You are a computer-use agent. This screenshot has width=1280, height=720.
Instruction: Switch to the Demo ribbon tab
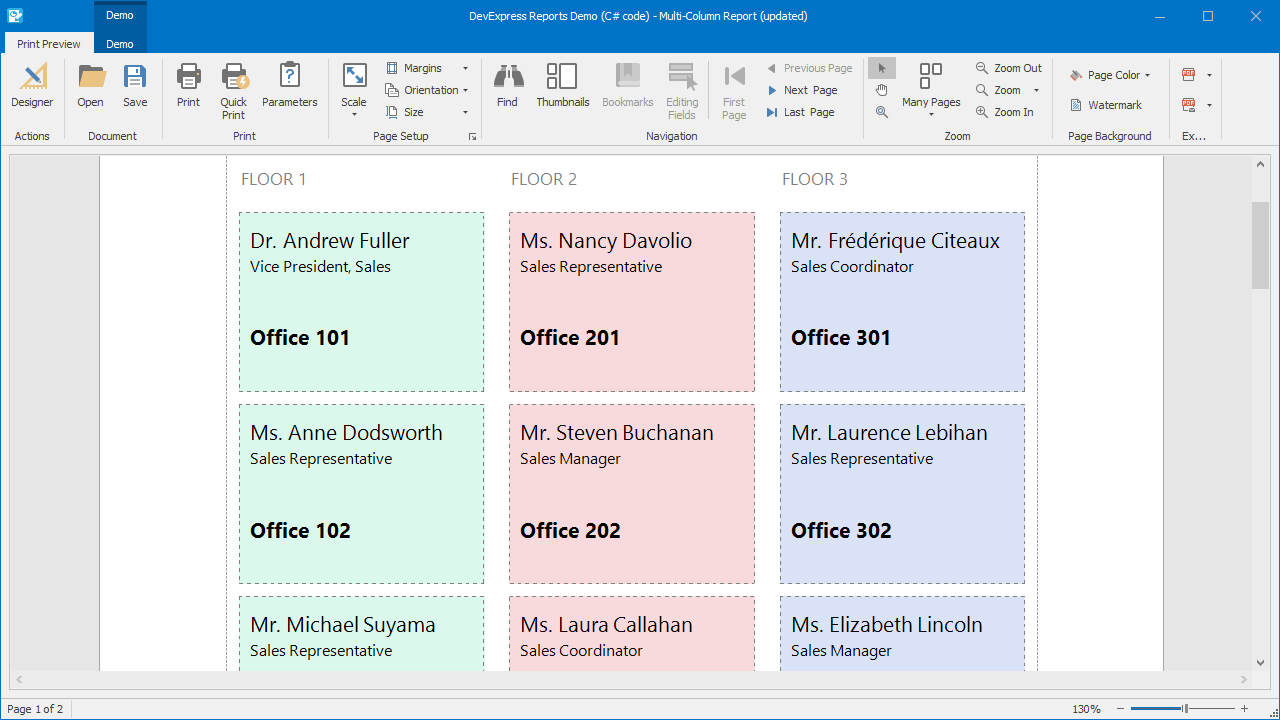[120, 44]
